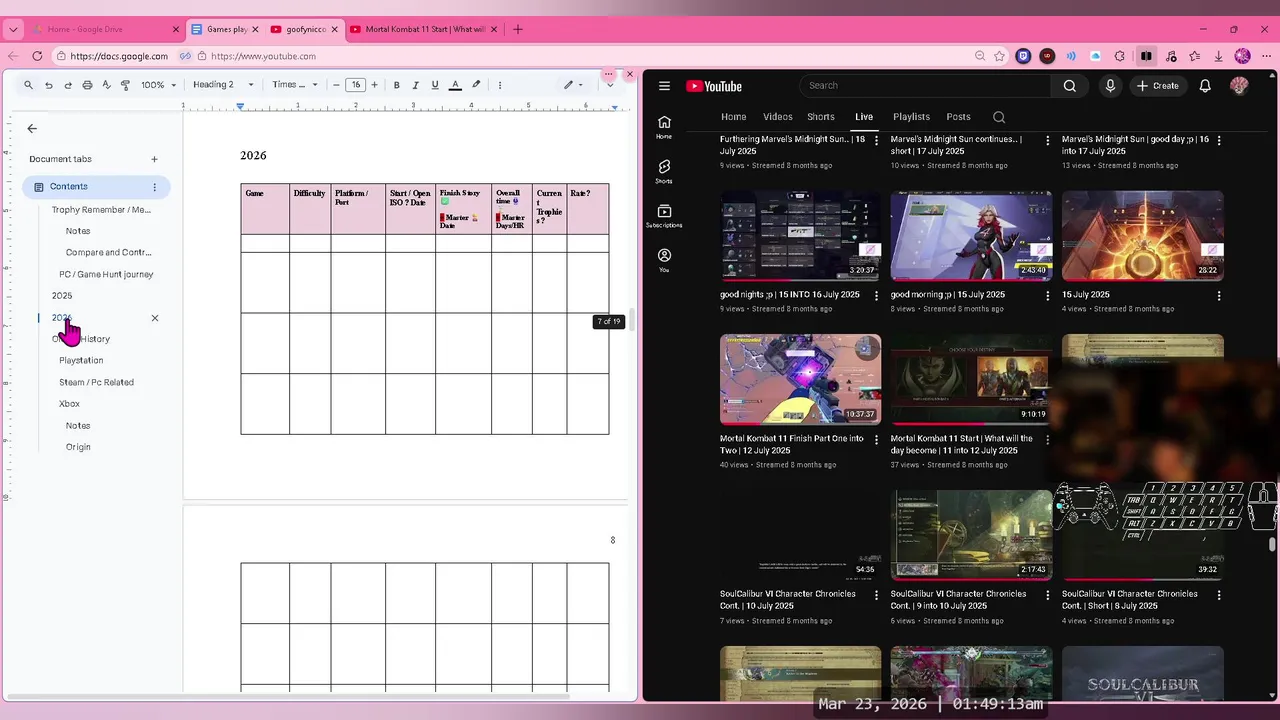This screenshot has width=1280, height=720.
Task: Toggle bold formatting
Action: pos(397,85)
